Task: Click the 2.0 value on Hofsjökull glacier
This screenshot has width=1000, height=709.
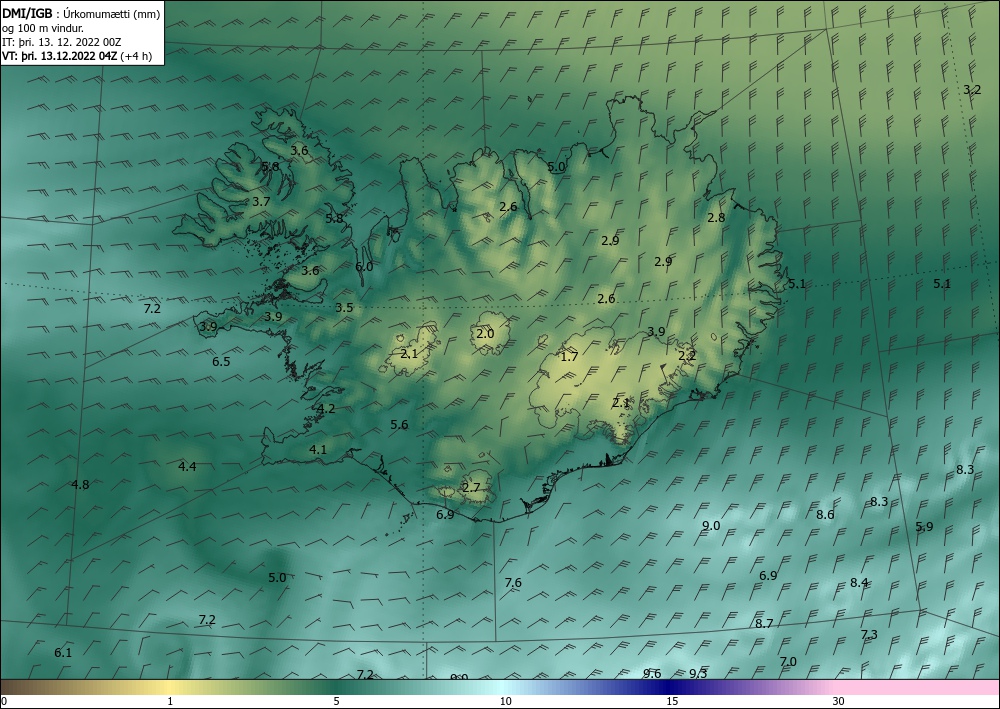Action: [x=485, y=333]
